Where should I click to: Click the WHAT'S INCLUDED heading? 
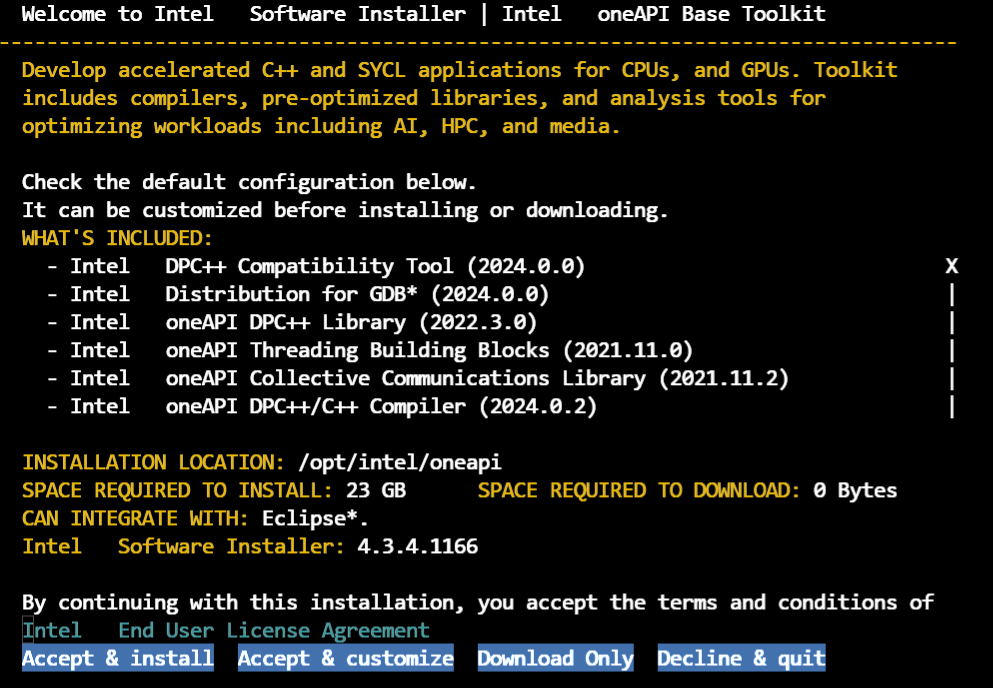[x=117, y=238]
